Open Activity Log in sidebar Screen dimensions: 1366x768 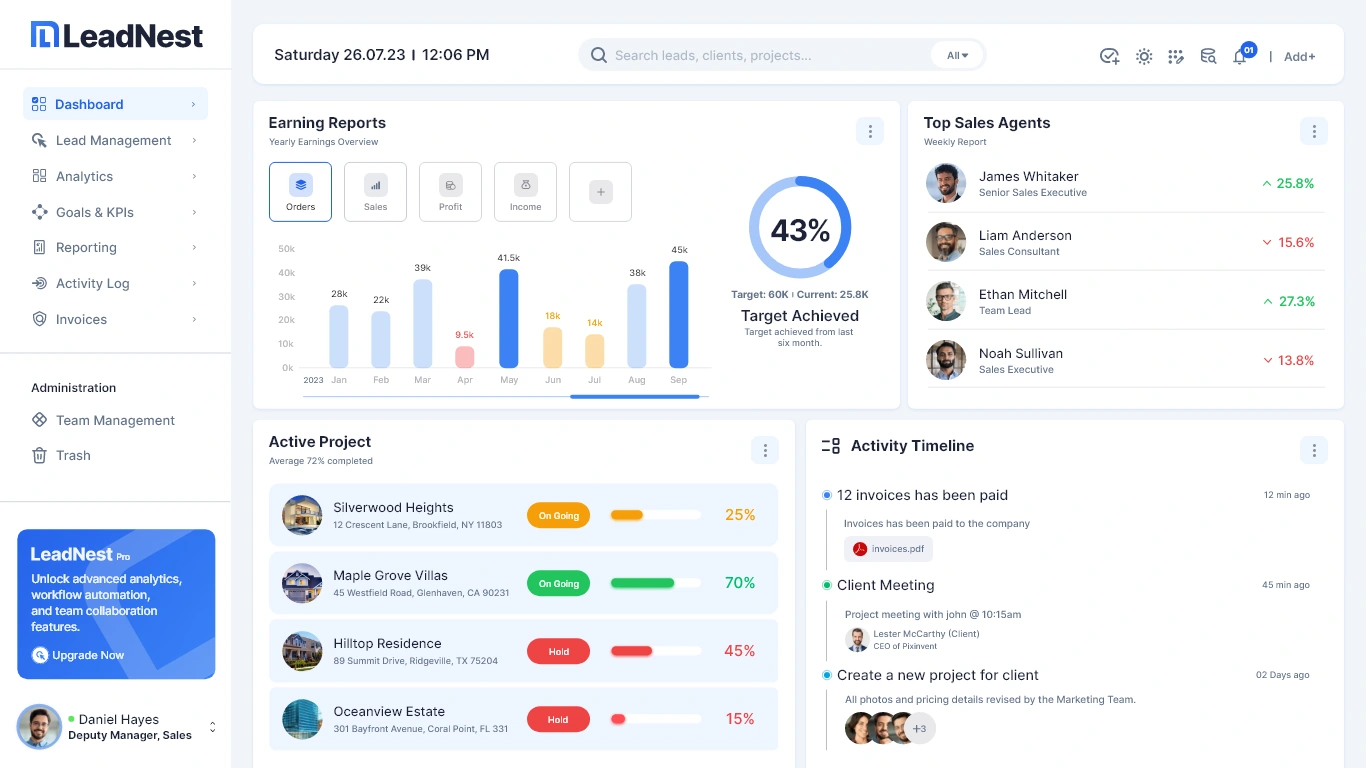point(115,283)
